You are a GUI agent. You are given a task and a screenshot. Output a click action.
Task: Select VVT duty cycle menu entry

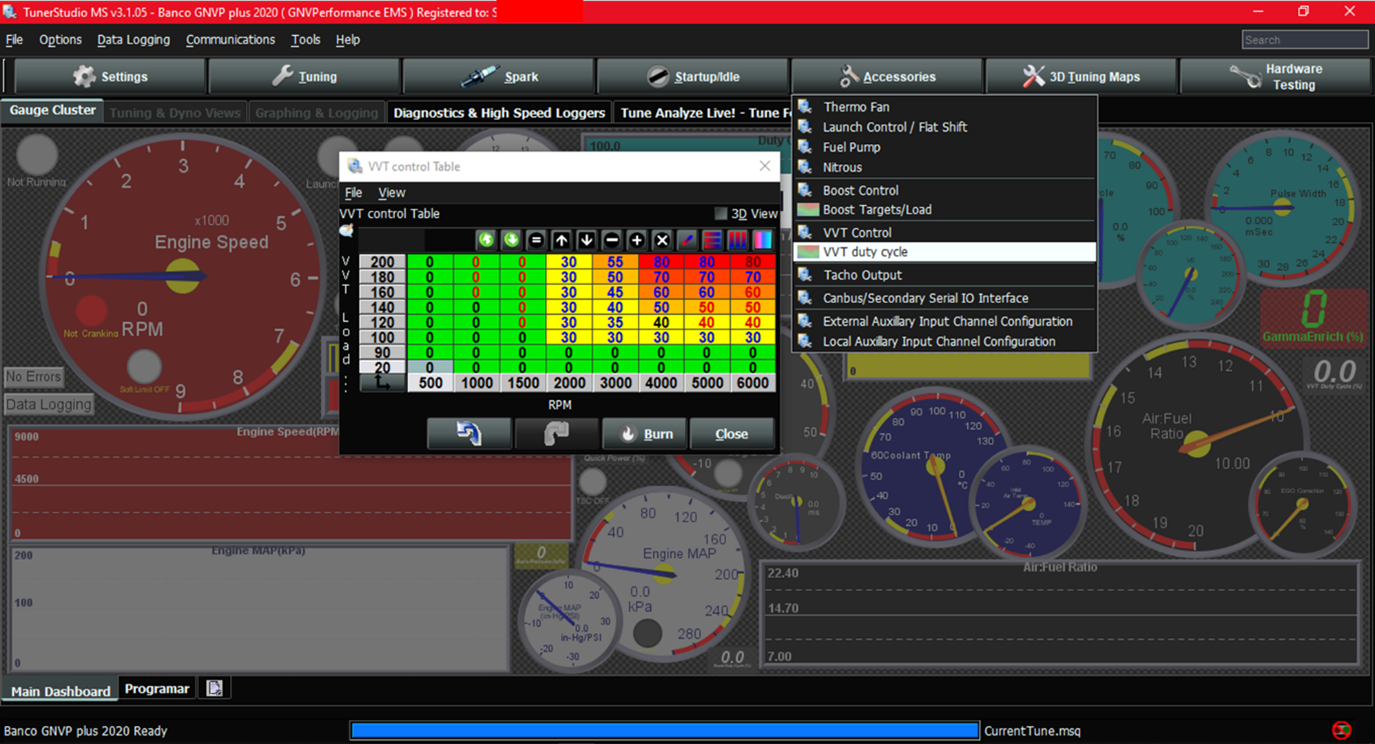[x=945, y=252]
